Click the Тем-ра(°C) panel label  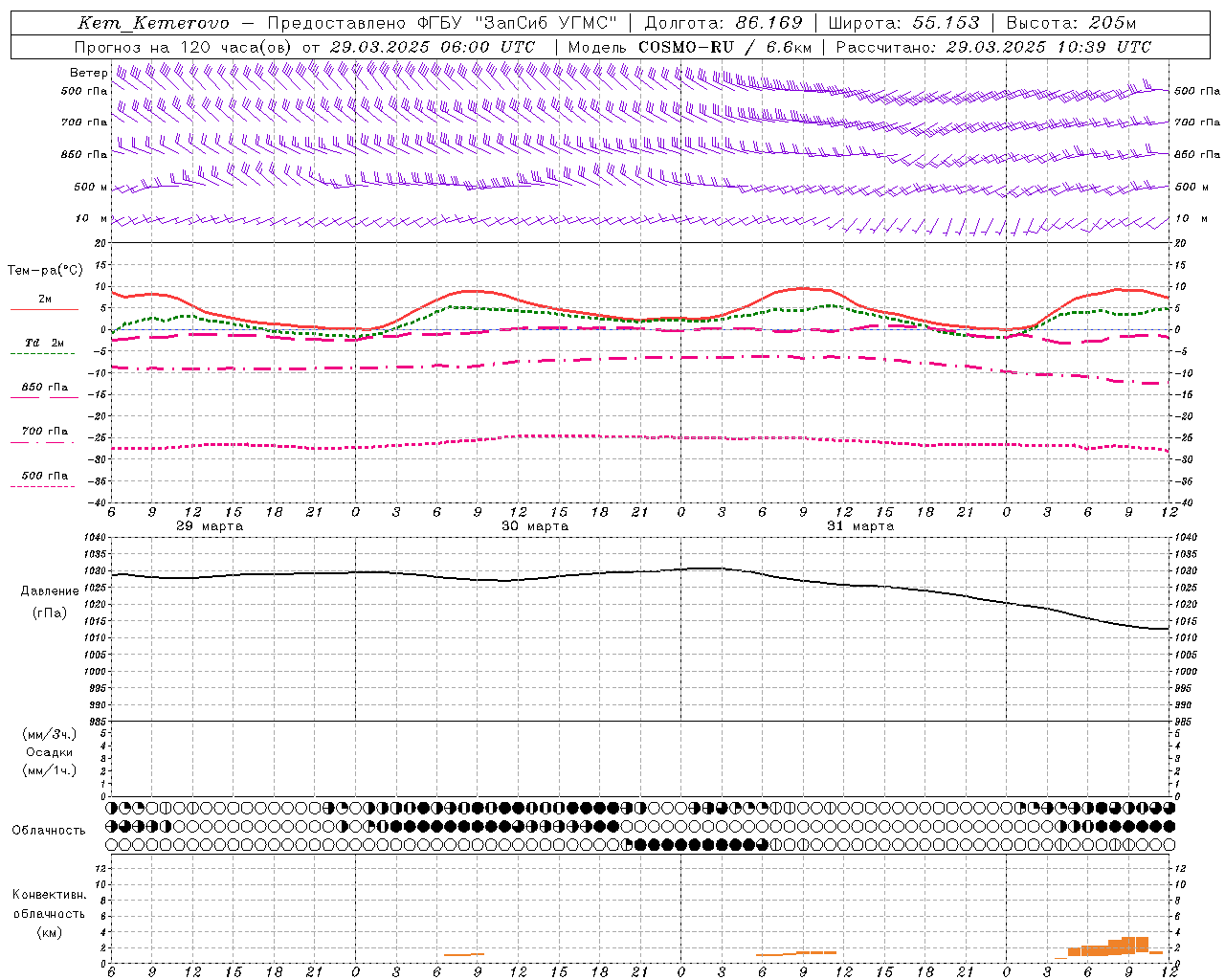click(46, 271)
